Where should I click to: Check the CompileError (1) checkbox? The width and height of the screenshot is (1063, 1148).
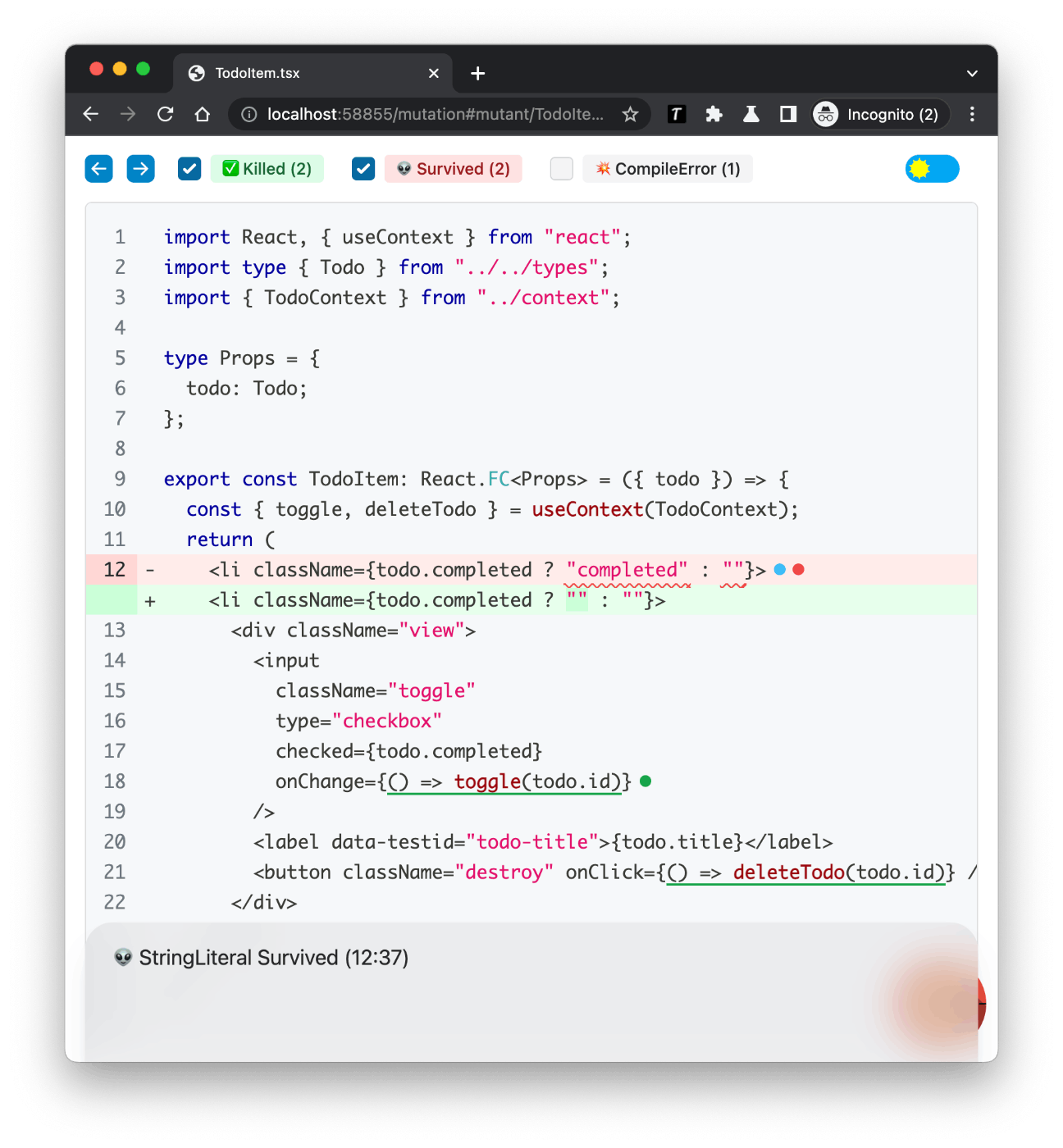[562, 169]
